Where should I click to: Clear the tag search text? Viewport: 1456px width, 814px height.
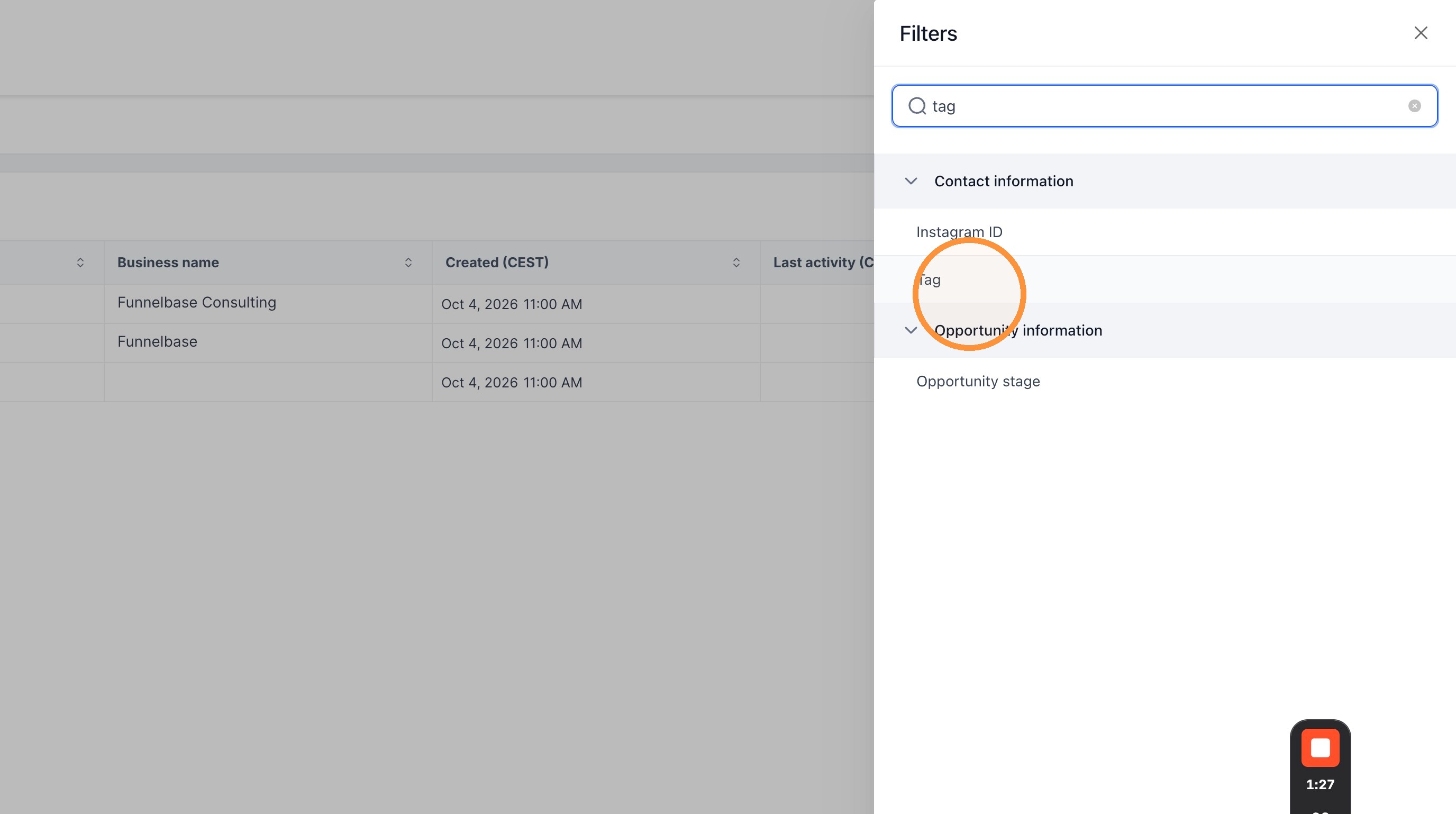1414,106
